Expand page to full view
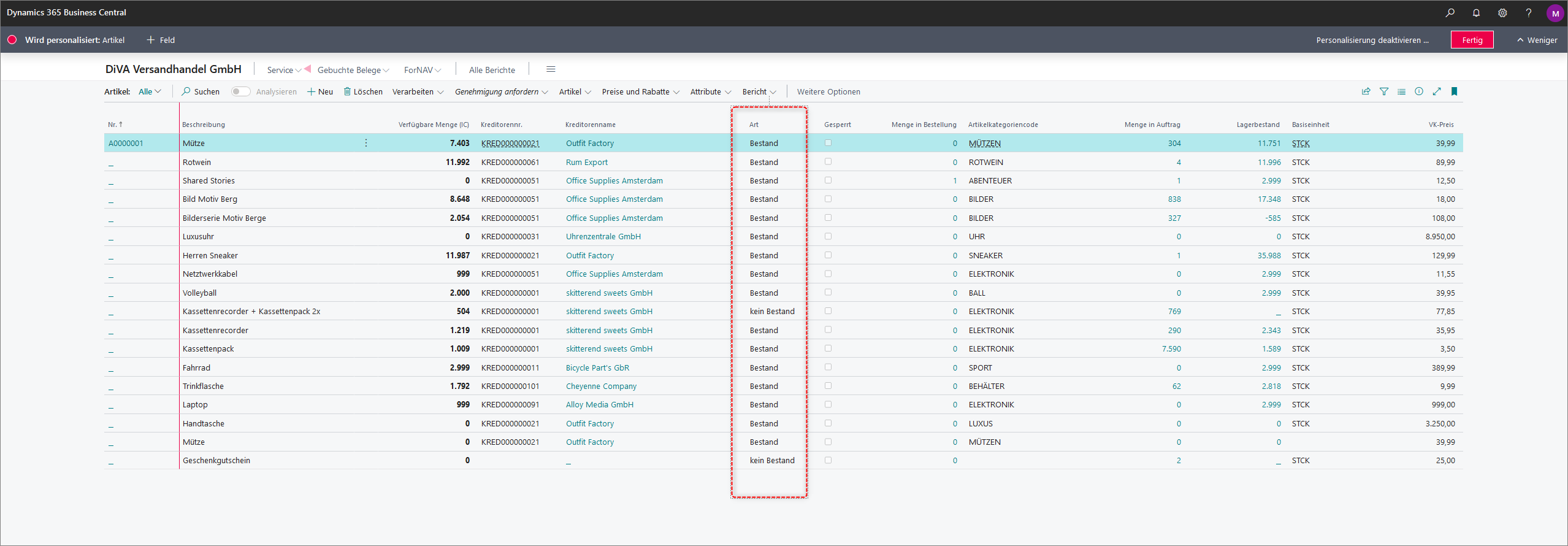The width and height of the screenshot is (1568, 546). [1437, 91]
